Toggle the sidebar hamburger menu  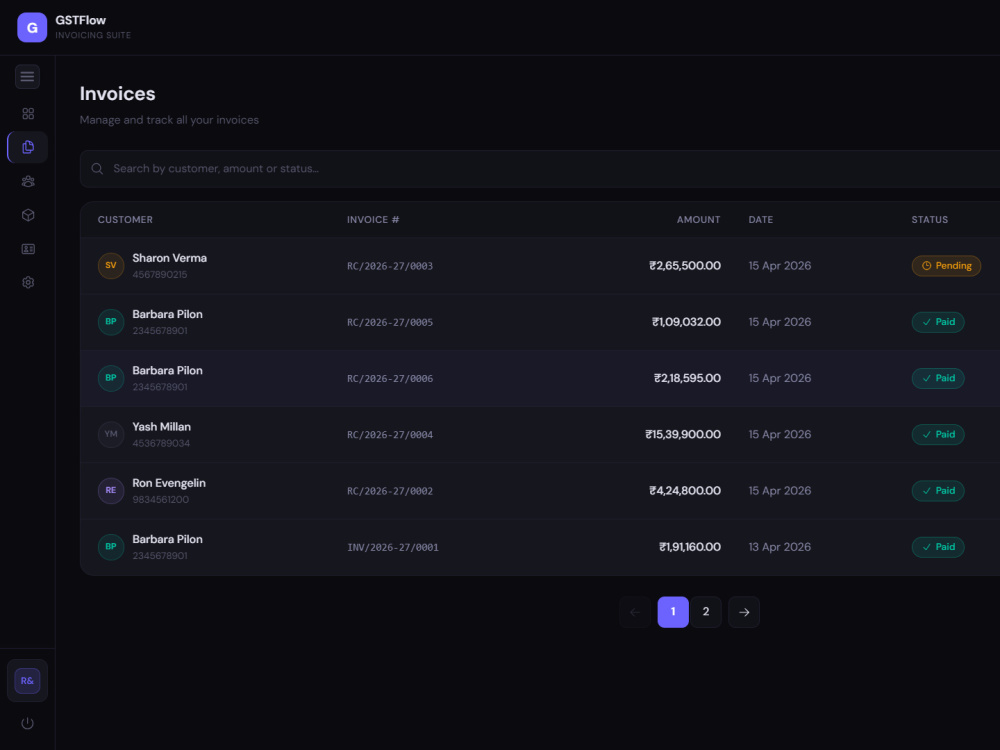pos(27,77)
